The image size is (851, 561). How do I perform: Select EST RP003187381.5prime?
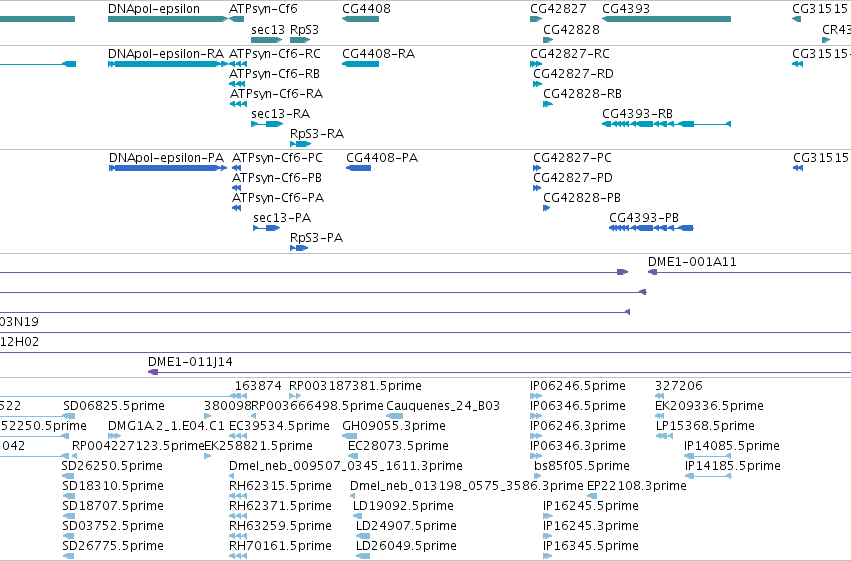295,396
